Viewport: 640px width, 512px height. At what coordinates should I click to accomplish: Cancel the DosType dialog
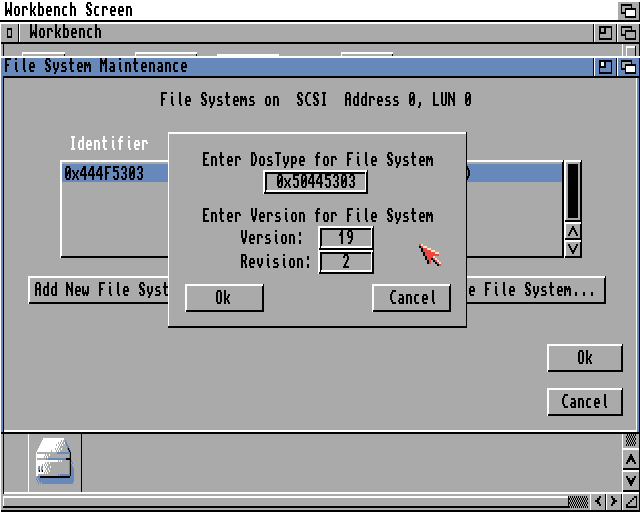tap(411, 298)
